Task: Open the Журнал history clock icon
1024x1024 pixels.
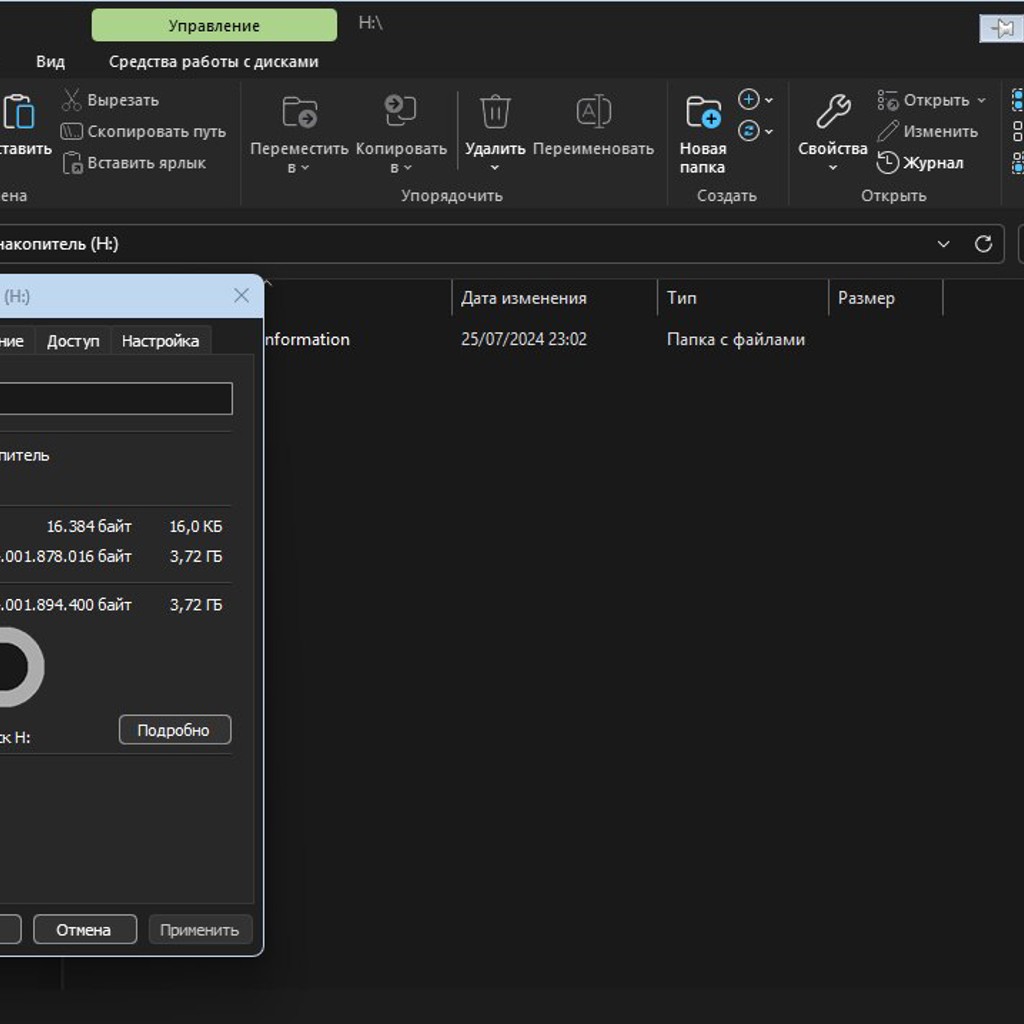Action: click(x=888, y=163)
